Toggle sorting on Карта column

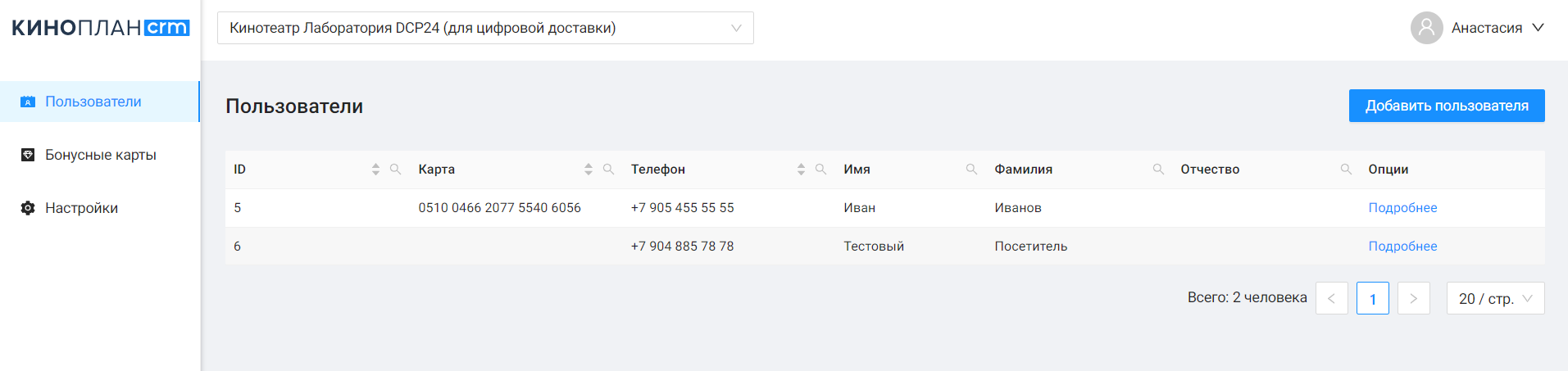588,170
